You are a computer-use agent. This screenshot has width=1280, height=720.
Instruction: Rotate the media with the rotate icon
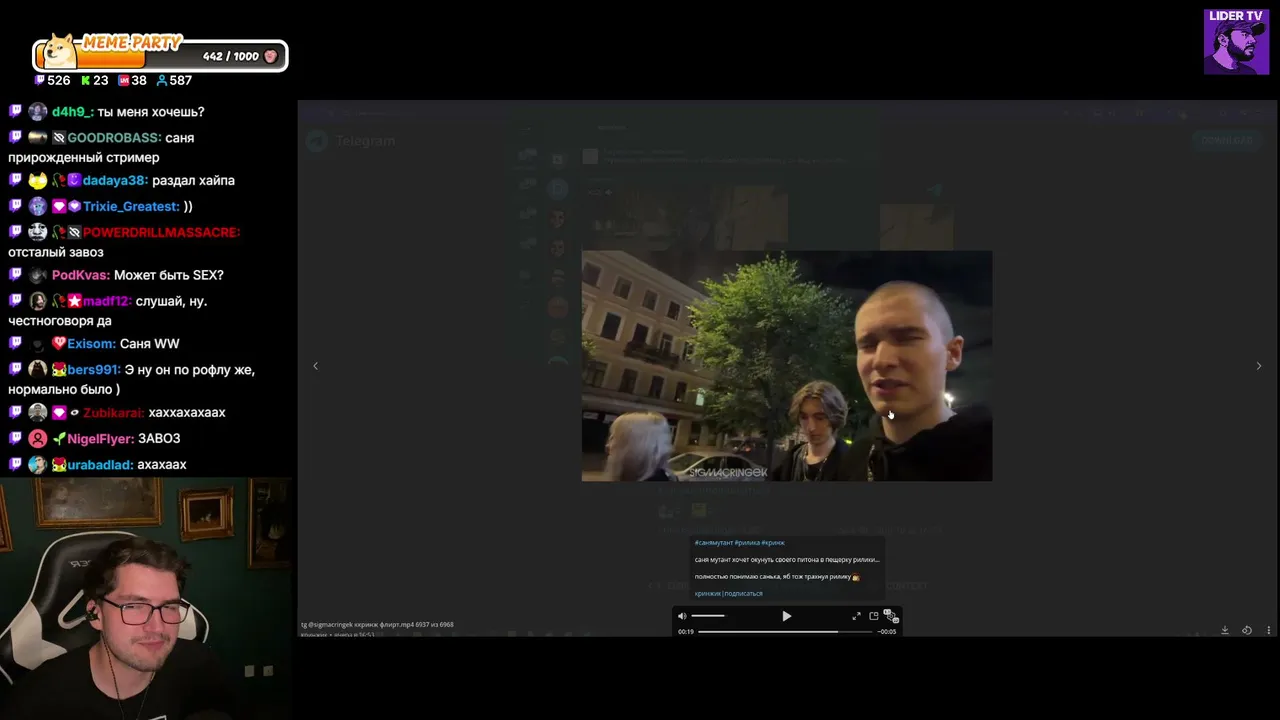click(x=1247, y=630)
